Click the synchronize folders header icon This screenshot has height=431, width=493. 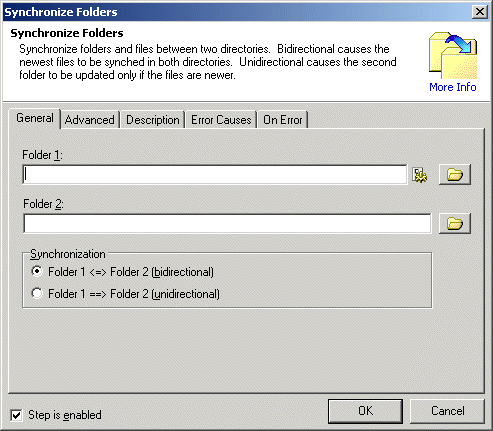[x=453, y=56]
